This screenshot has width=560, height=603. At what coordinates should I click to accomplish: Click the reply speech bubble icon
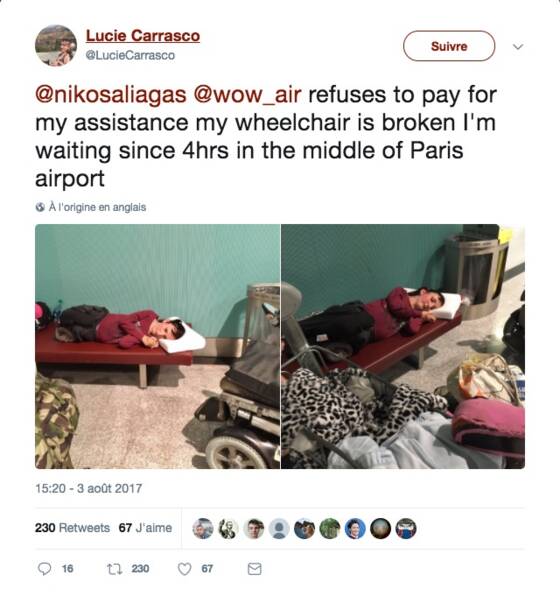45,568
